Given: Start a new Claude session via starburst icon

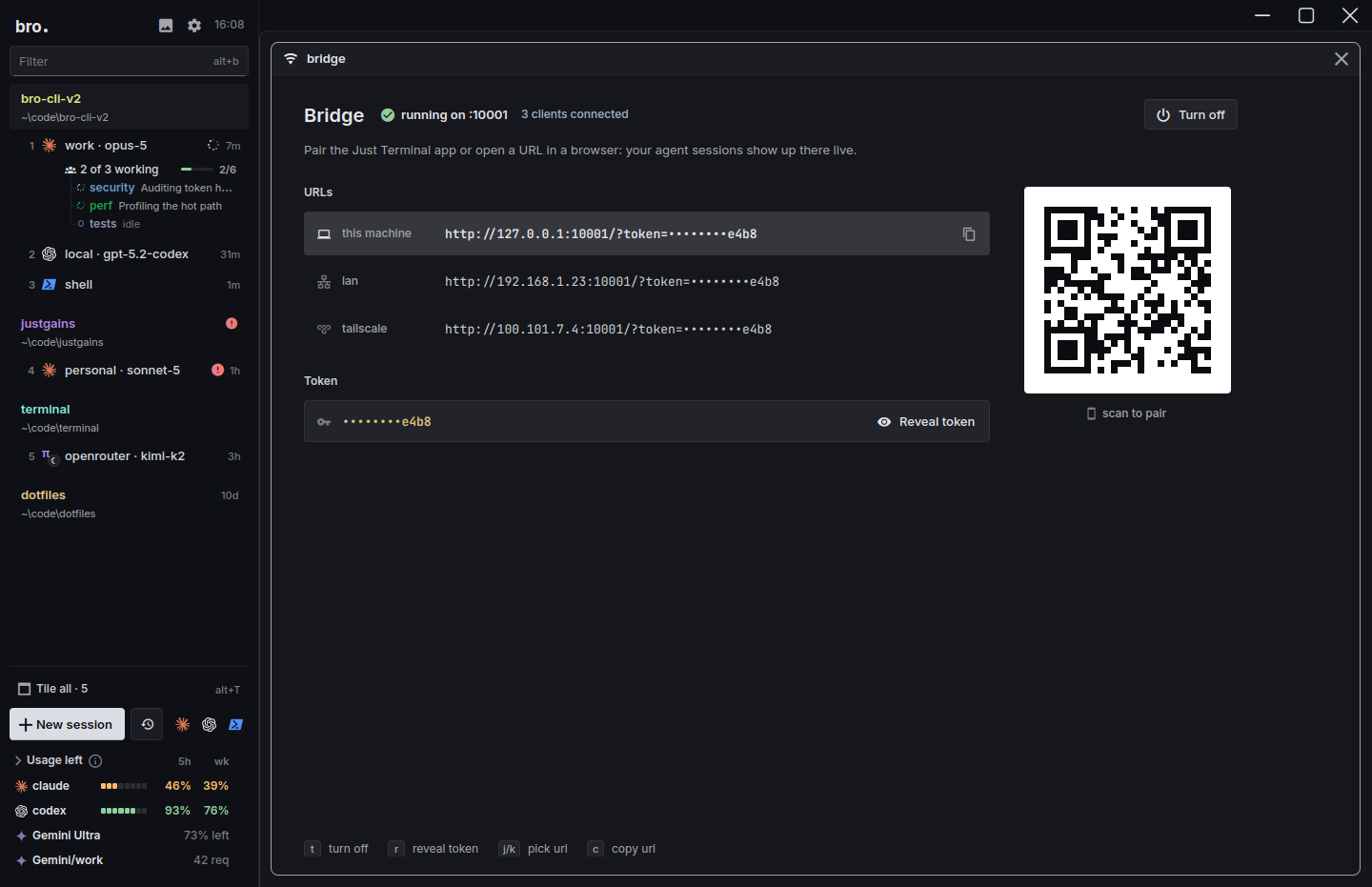Looking at the screenshot, I should pyautogui.click(x=183, y=725).
